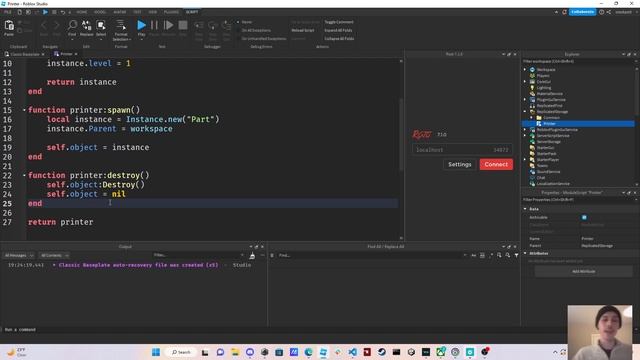Click the Step Over debugger icon
640x360 pixels.
[213, 26]
